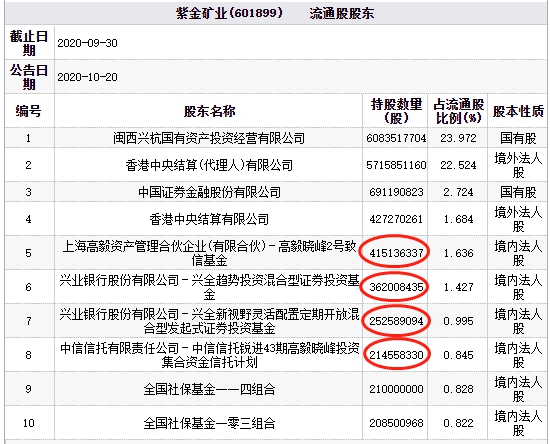Select share count 362008435

396,287
